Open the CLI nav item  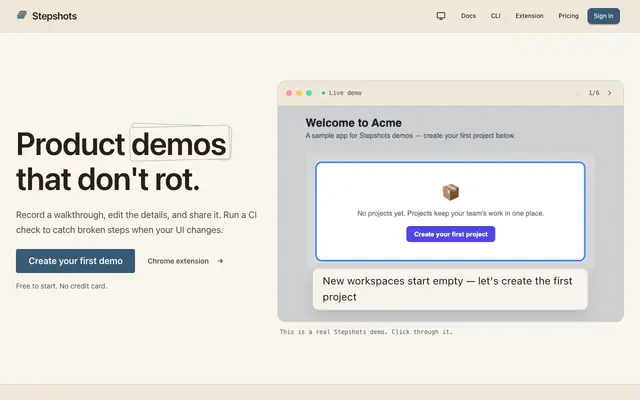496,16
